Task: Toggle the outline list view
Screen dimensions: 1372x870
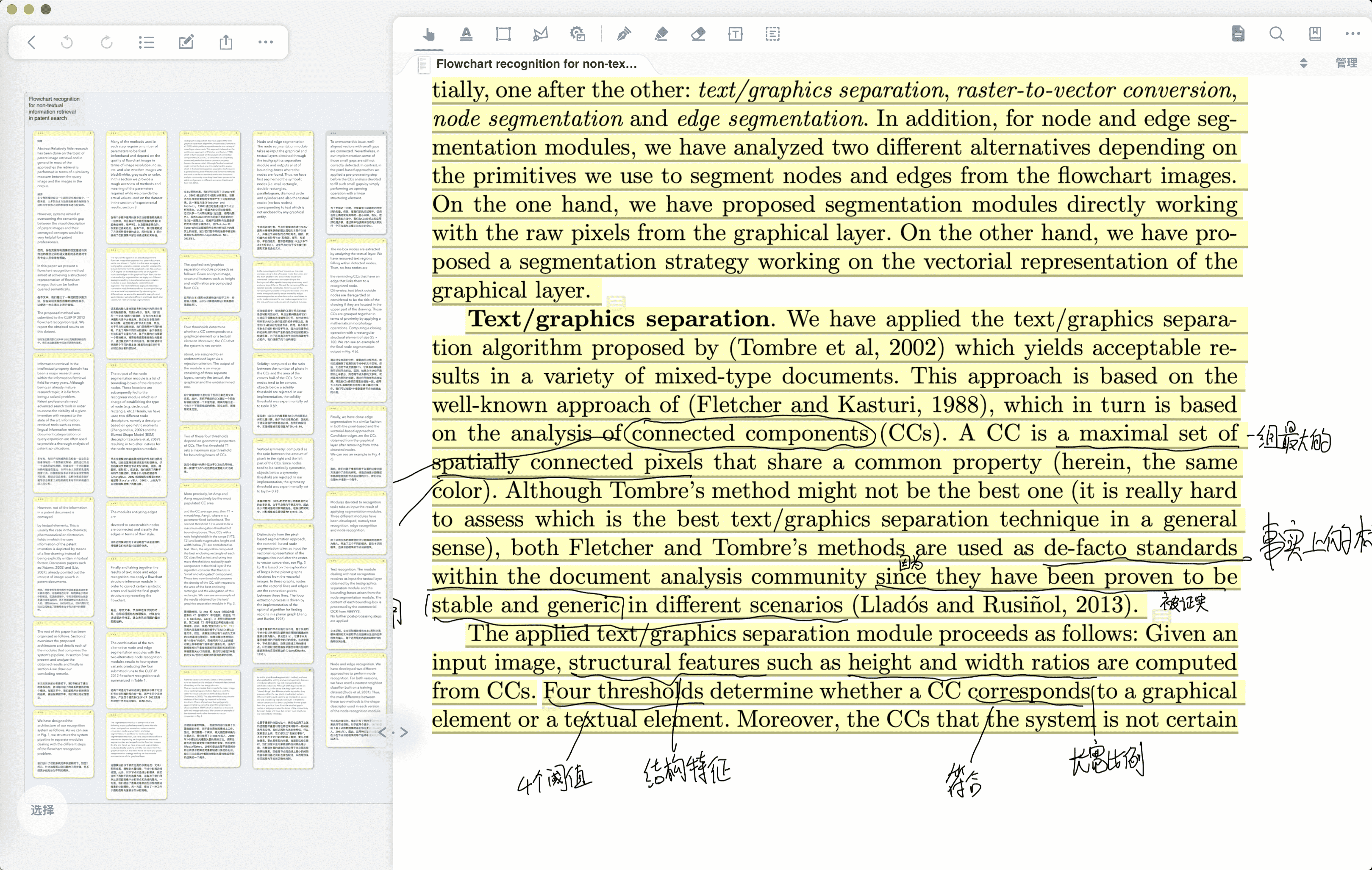Action: [147, 42]
